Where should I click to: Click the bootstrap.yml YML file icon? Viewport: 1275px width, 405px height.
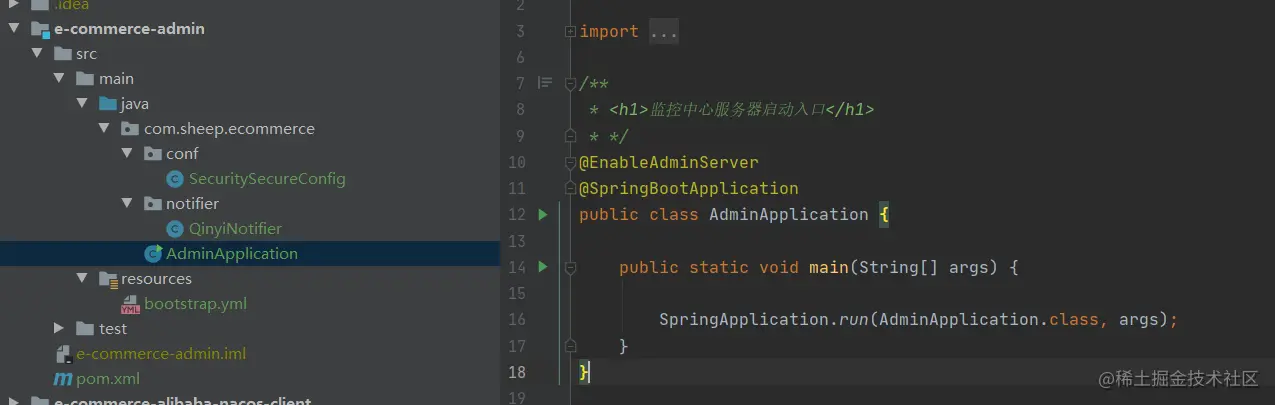(x=130, y=304)
